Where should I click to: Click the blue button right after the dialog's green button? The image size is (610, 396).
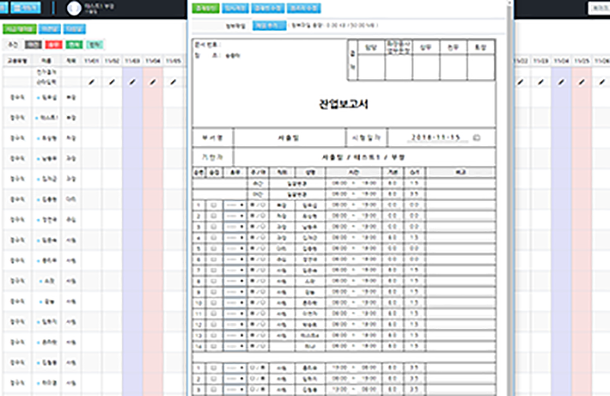[235, 8]
